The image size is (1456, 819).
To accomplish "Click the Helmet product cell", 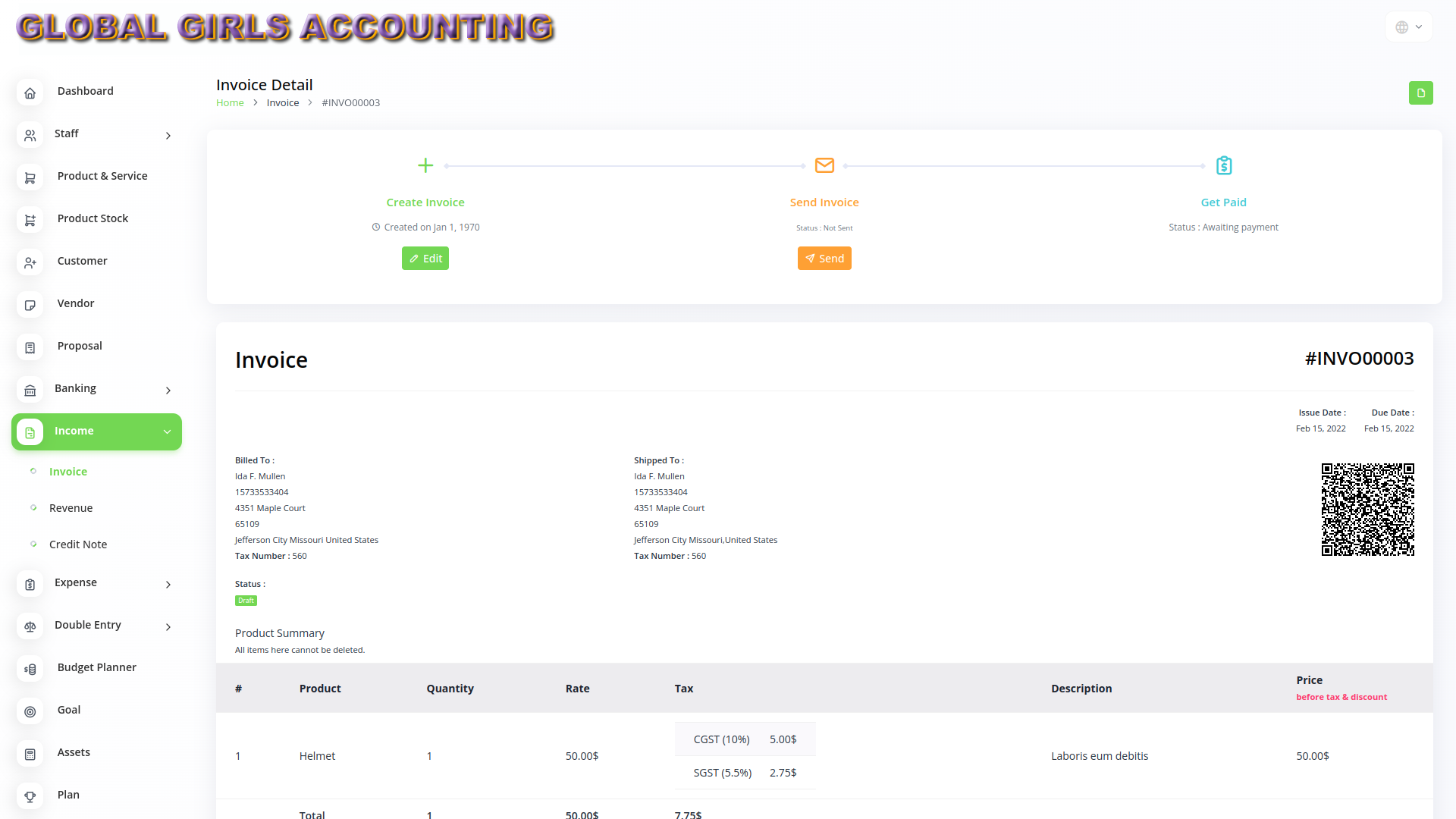I will click(x=317, y=756).
